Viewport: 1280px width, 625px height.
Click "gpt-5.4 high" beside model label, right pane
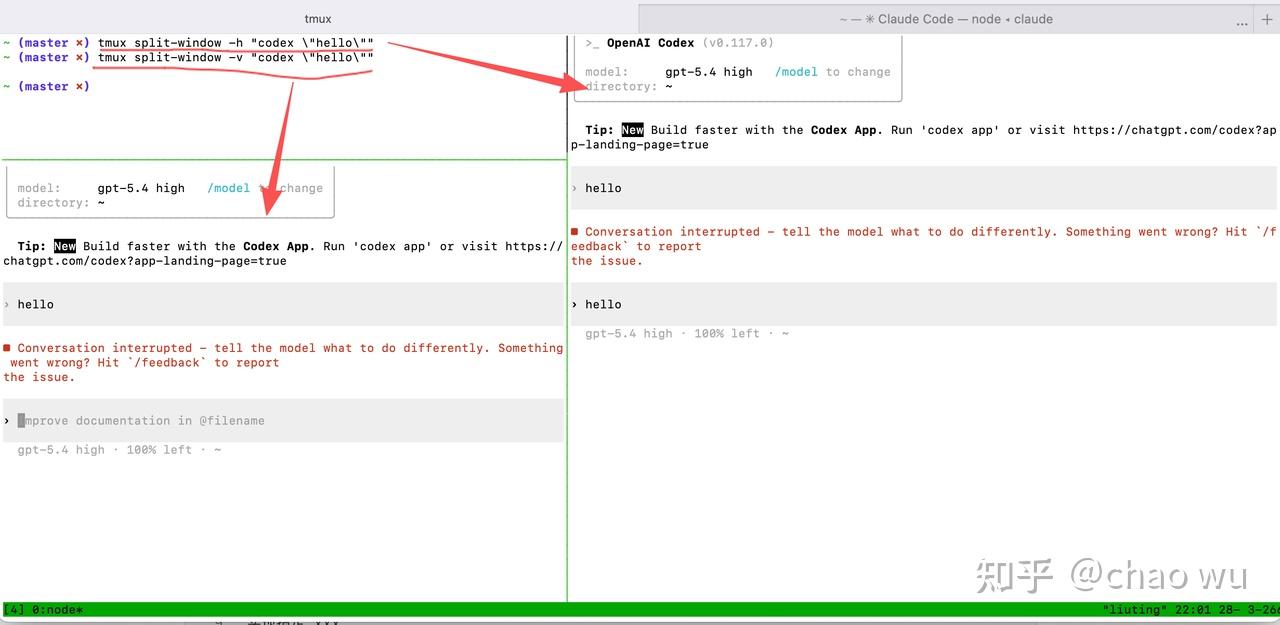coord(709,72)
